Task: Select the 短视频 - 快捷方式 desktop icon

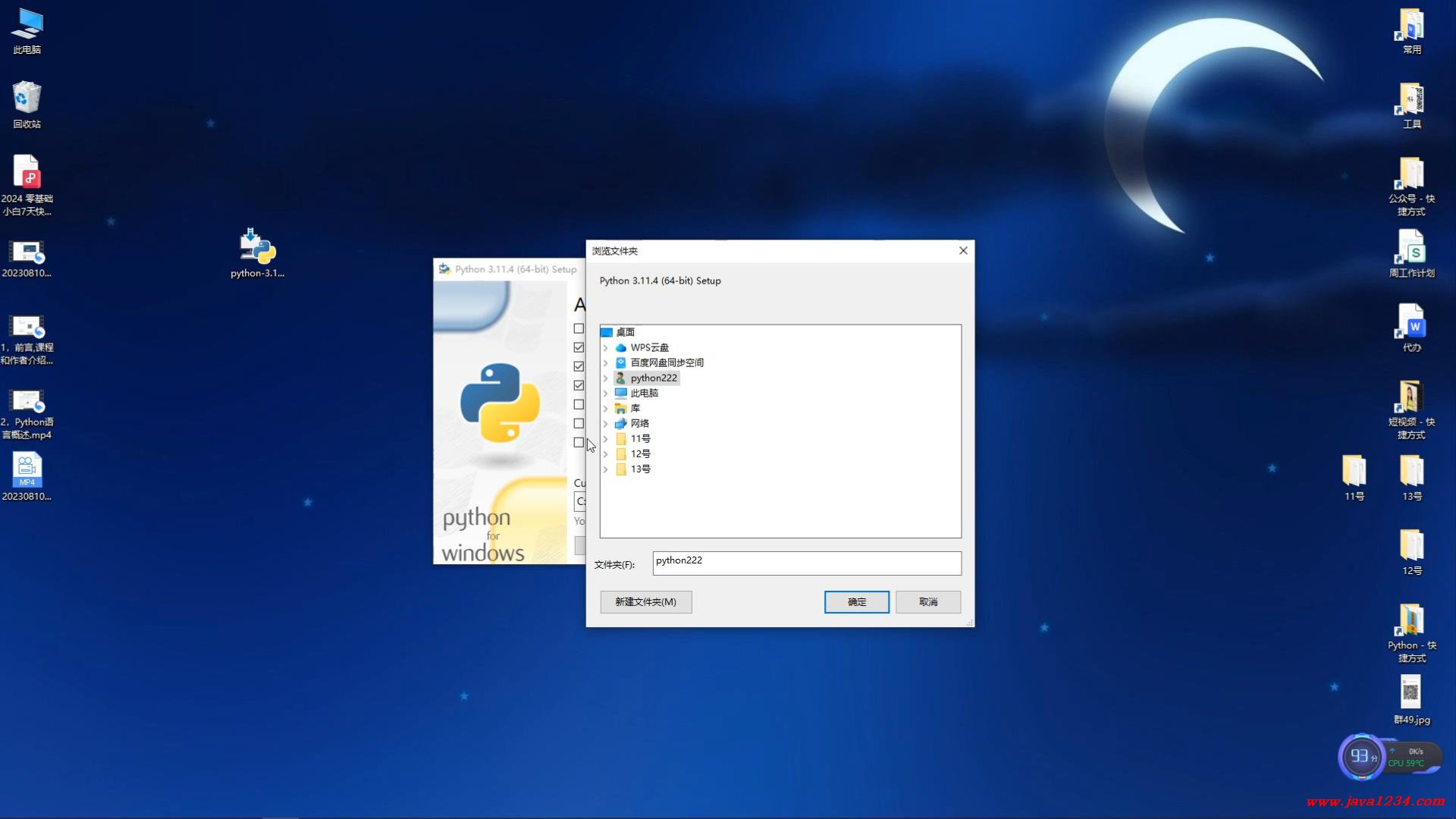Action: [x=1411, y=409]
